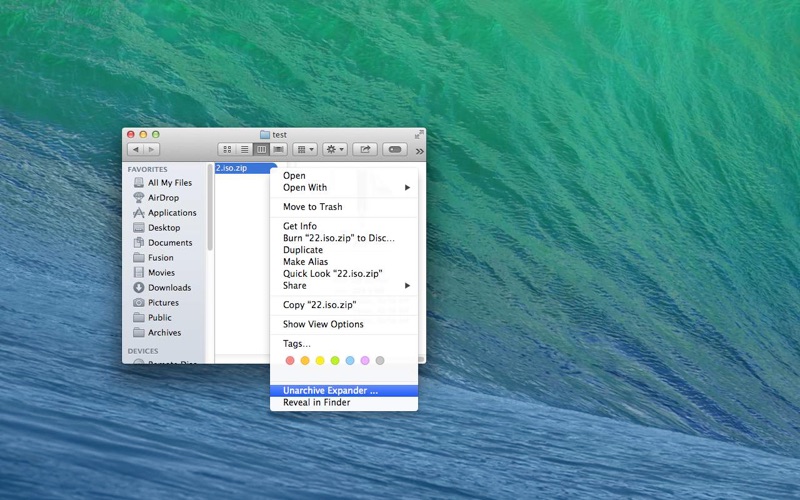Choose Move to Trash
This screenshot has height=500, width=800.
344,207
